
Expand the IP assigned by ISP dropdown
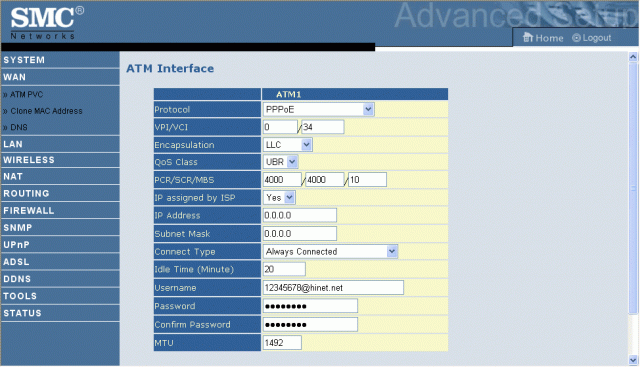click(279, 198)
